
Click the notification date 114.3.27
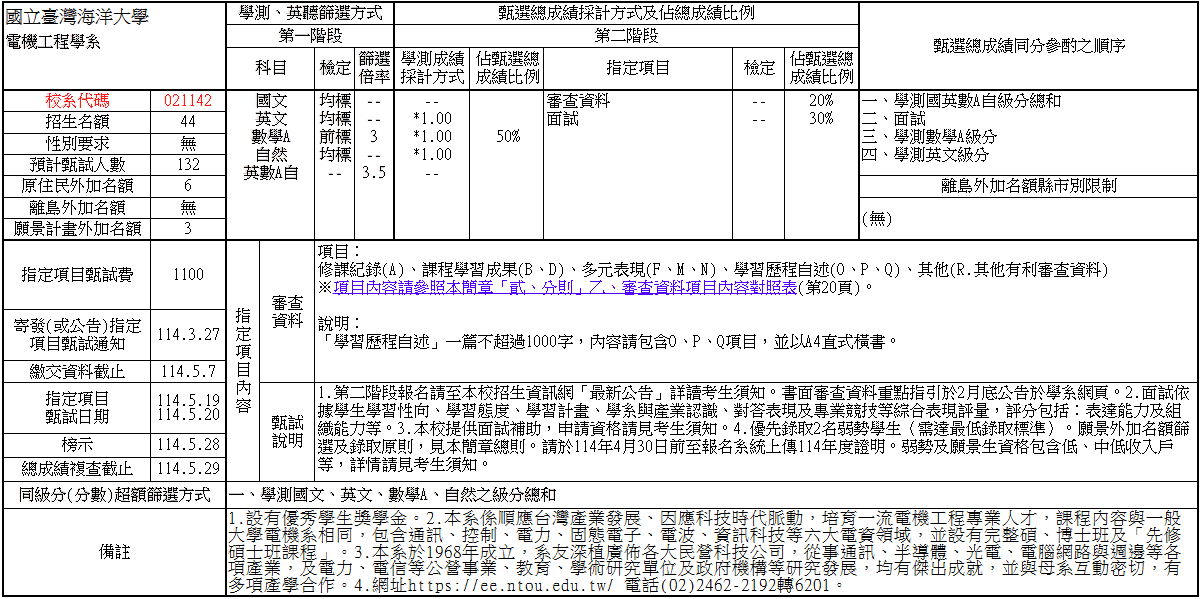pos(188,334)
